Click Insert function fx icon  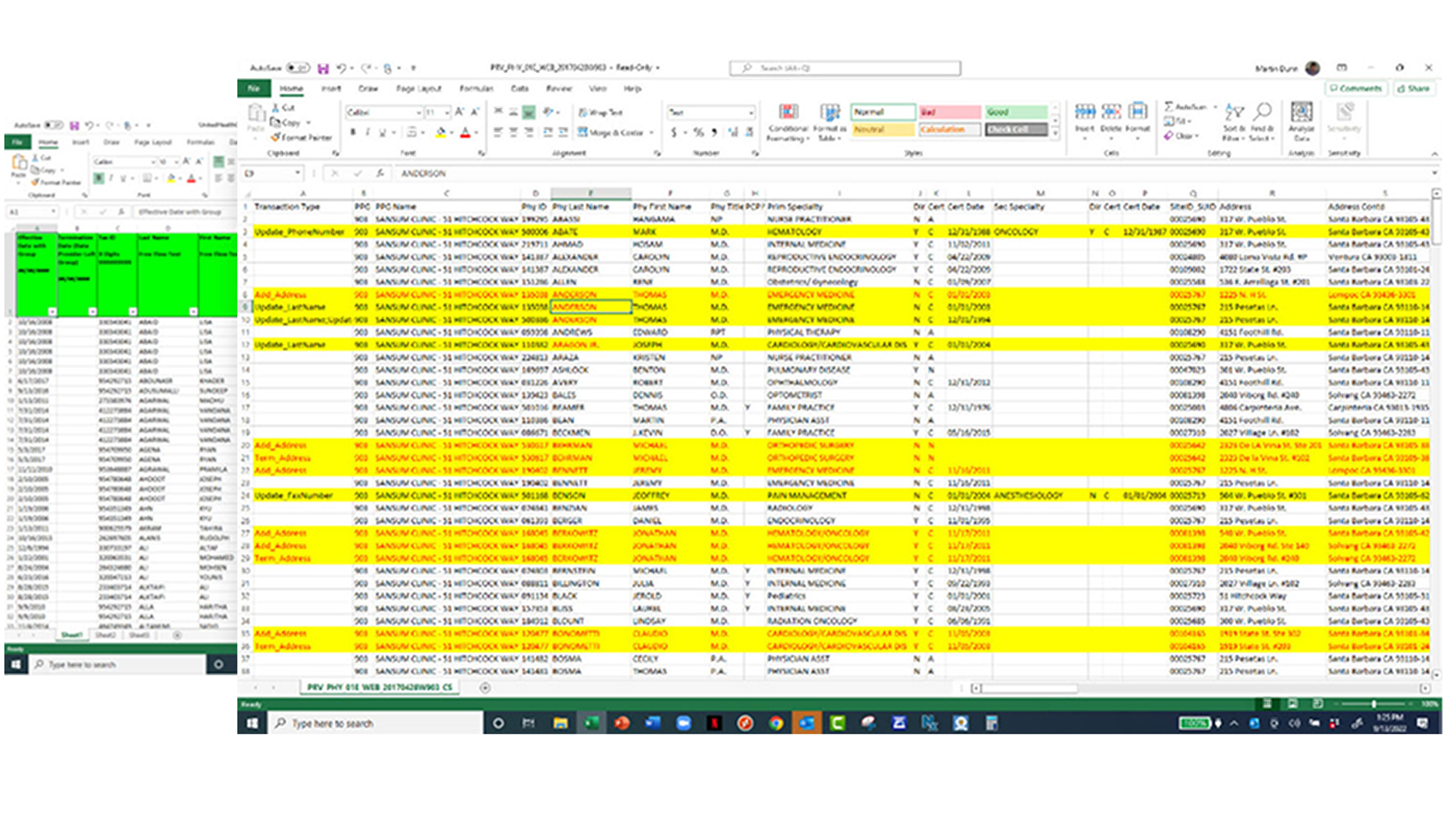(380, 174)
